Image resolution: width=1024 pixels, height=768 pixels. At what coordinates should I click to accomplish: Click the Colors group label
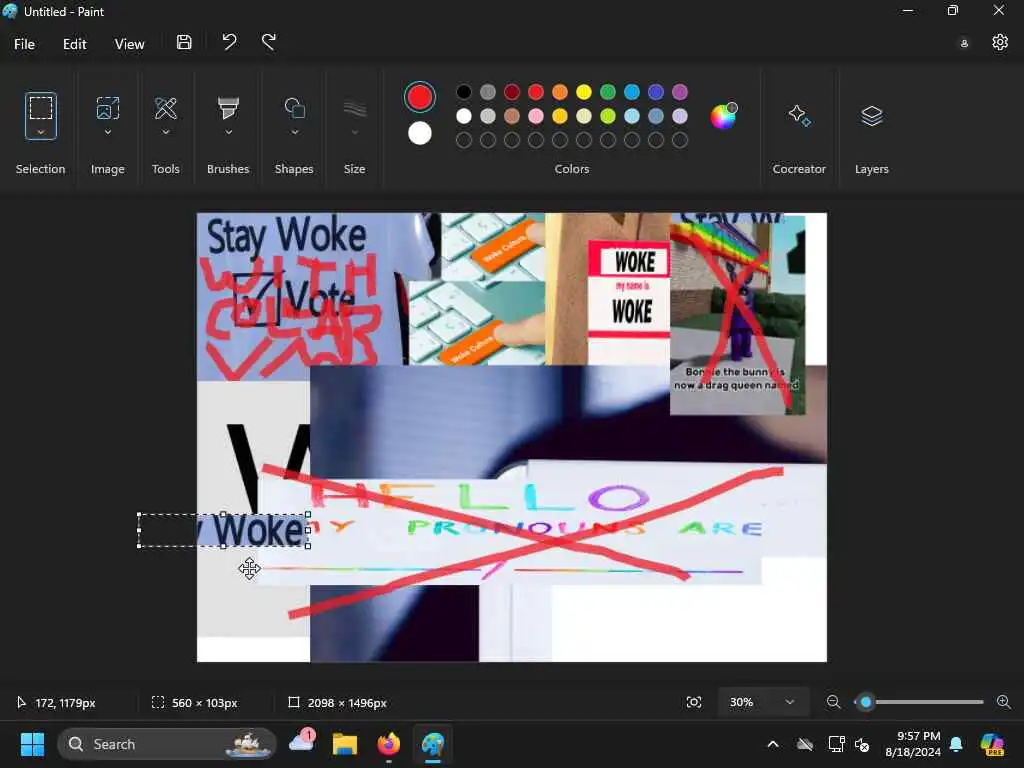(572, 169)
